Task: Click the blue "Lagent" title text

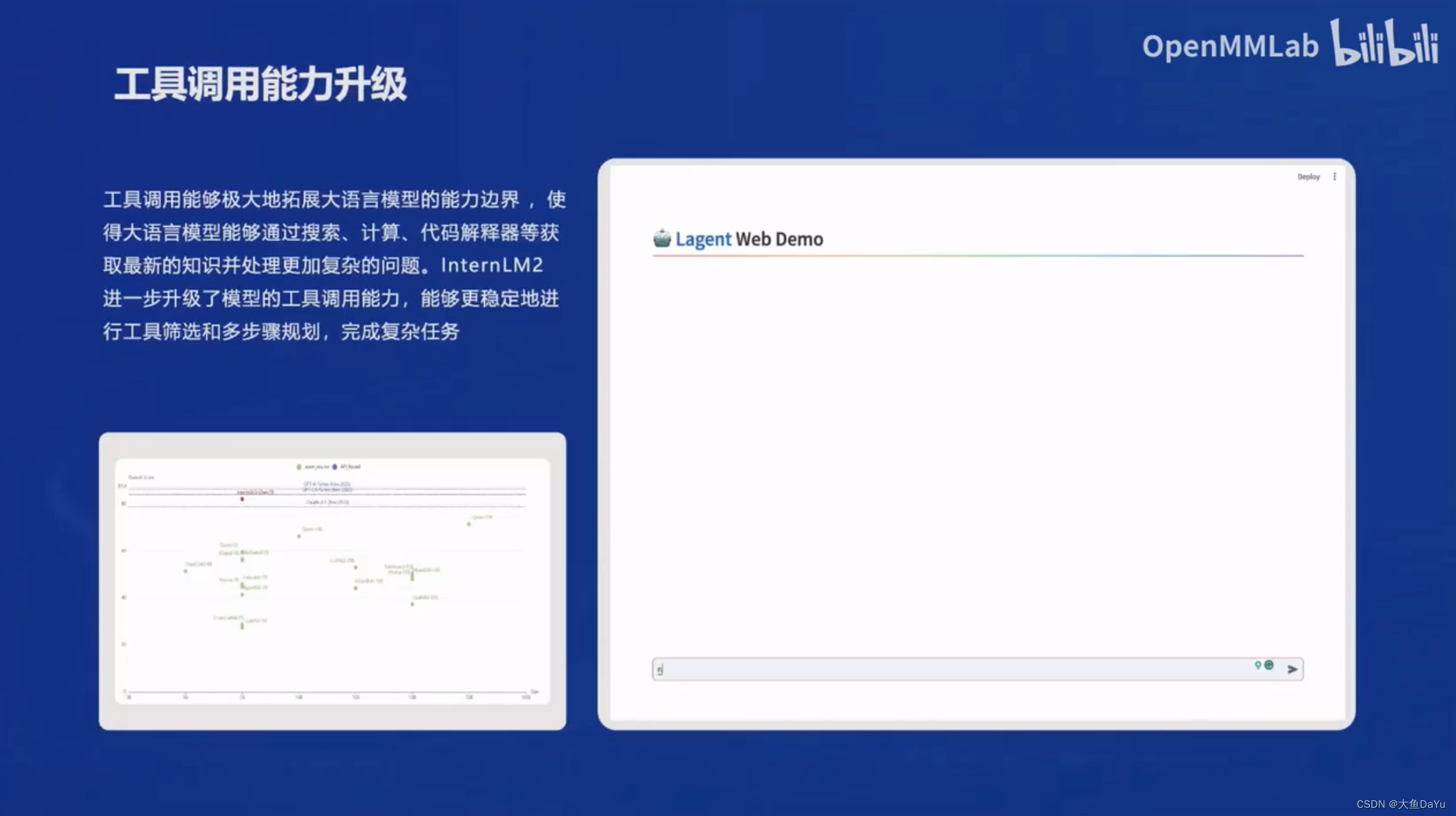Action: [703, 239]
